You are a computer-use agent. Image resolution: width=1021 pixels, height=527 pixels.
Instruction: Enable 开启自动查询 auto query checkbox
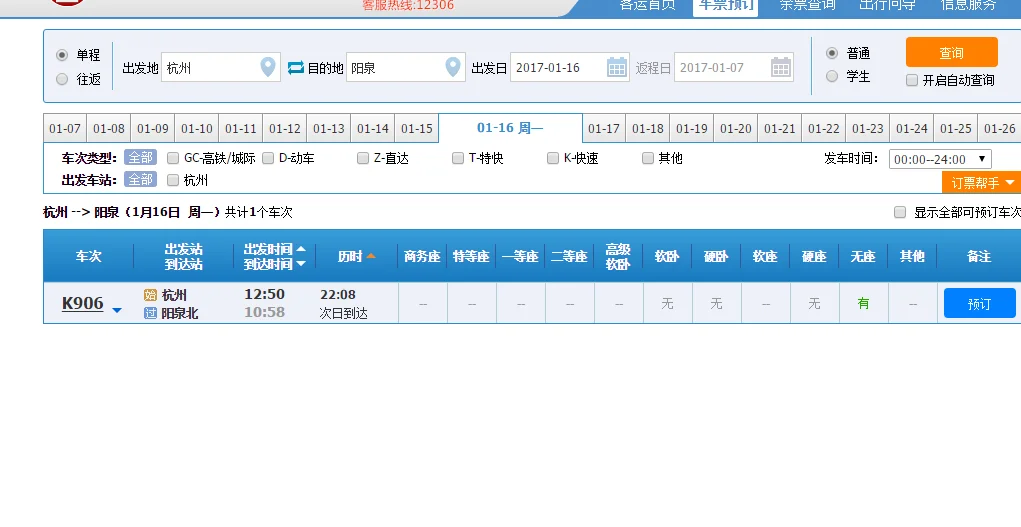pyautogui.click(x=912, y=80)
